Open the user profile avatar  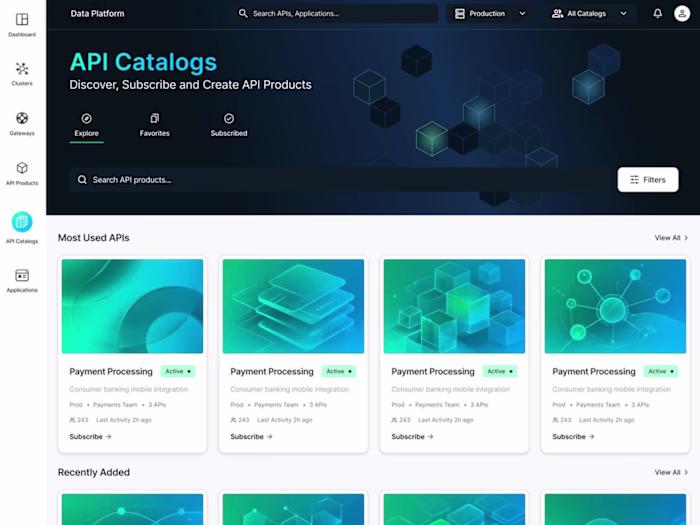tap(682, 13)
